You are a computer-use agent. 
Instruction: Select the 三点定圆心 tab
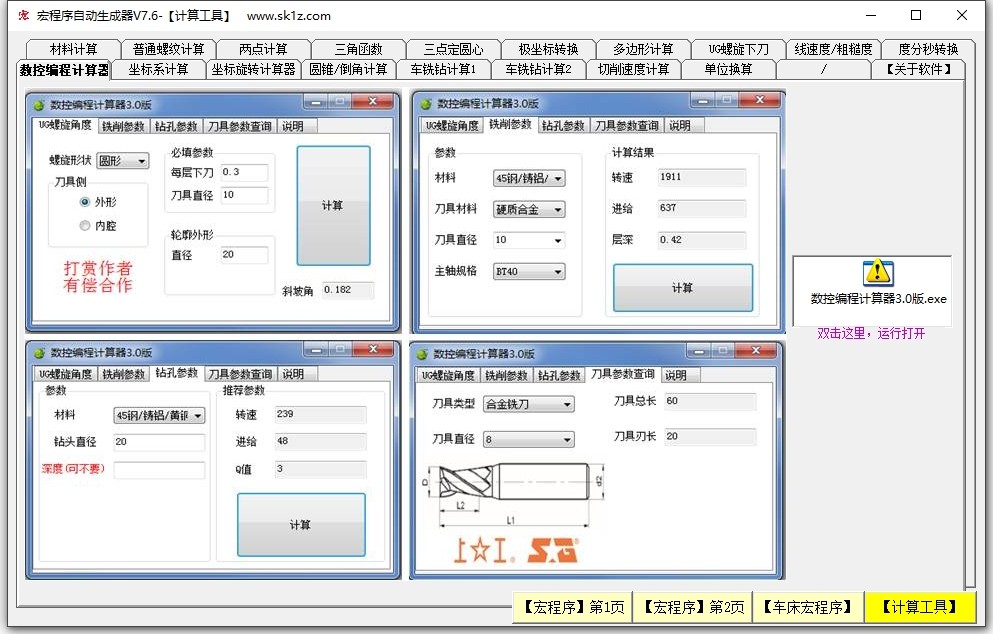coord(453,49)
